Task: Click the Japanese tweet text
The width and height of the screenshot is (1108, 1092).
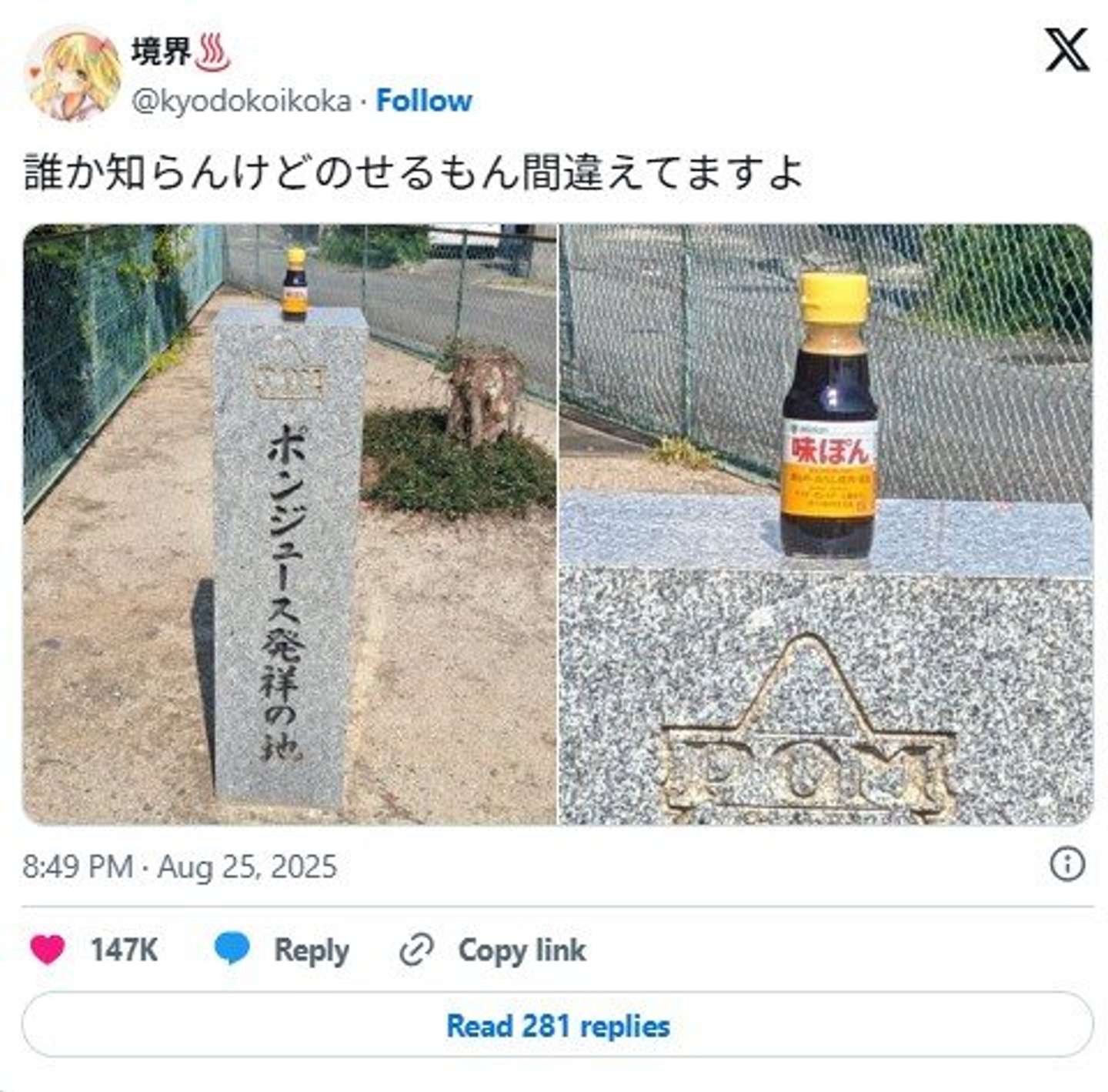Action: pos(414,172)
